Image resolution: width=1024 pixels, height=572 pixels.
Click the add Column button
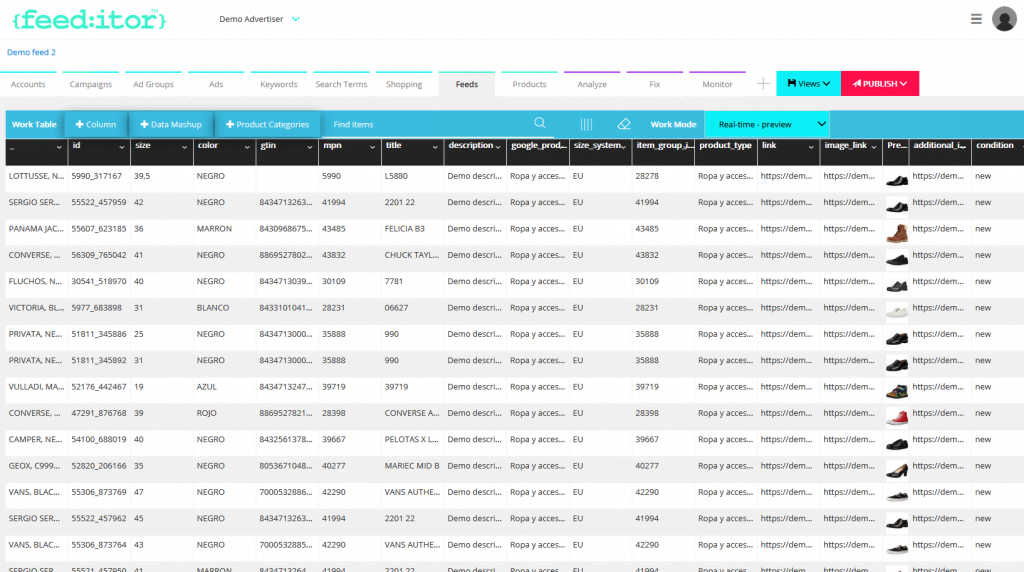point(96,124)
